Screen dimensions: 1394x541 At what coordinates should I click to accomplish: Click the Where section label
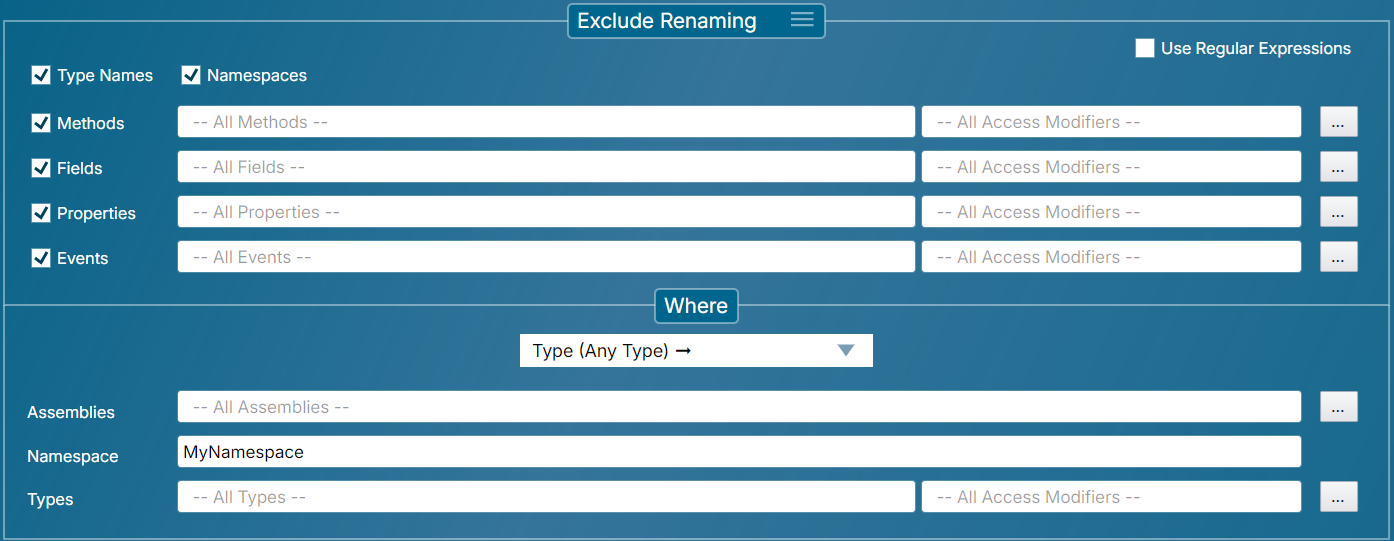[696, 306]
